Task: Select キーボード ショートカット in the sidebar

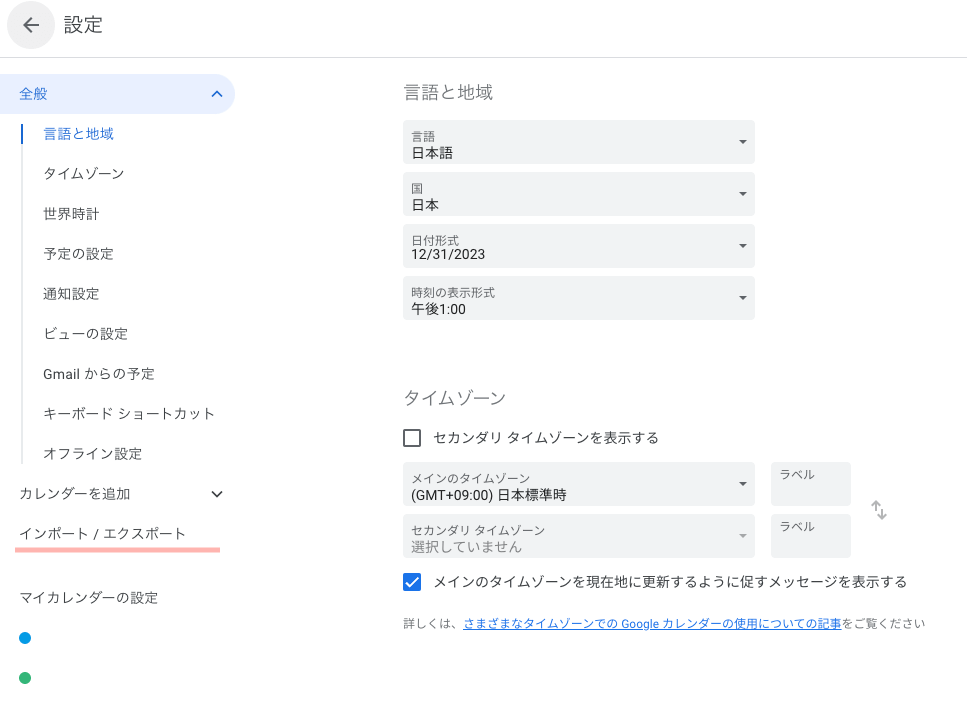Action: (129, 414)
